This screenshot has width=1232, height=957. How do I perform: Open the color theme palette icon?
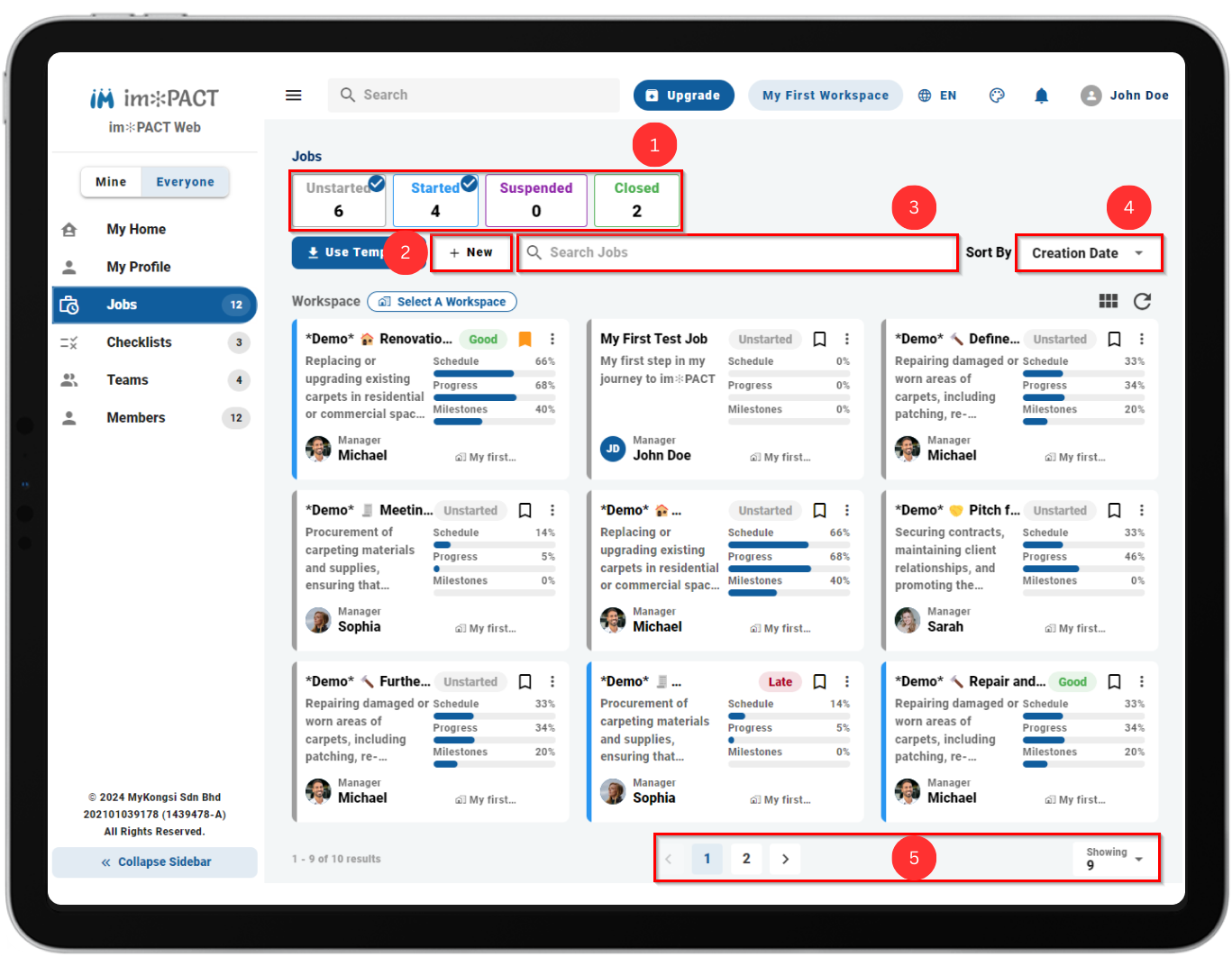(x=997, y=96)
